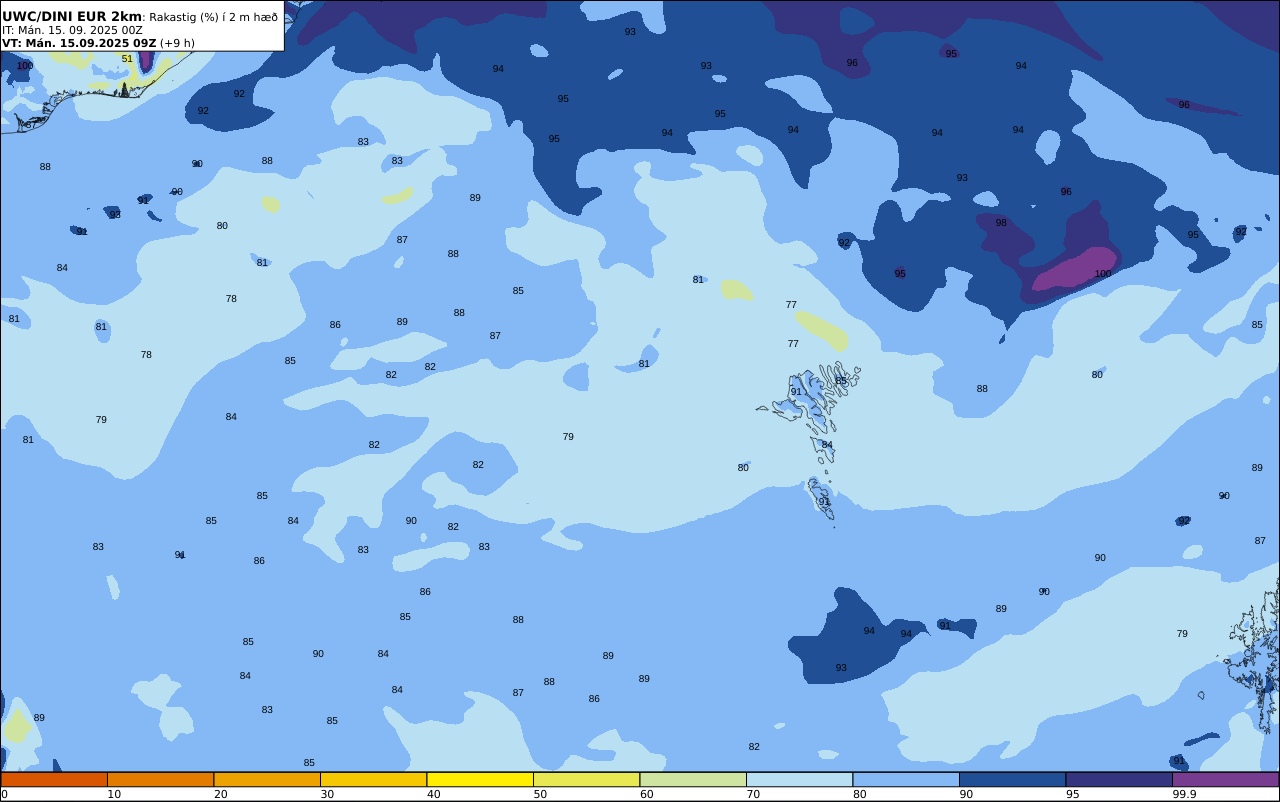Click the '51' humidity value on the map
The image size is (1280, 802).
pos(127,59)
